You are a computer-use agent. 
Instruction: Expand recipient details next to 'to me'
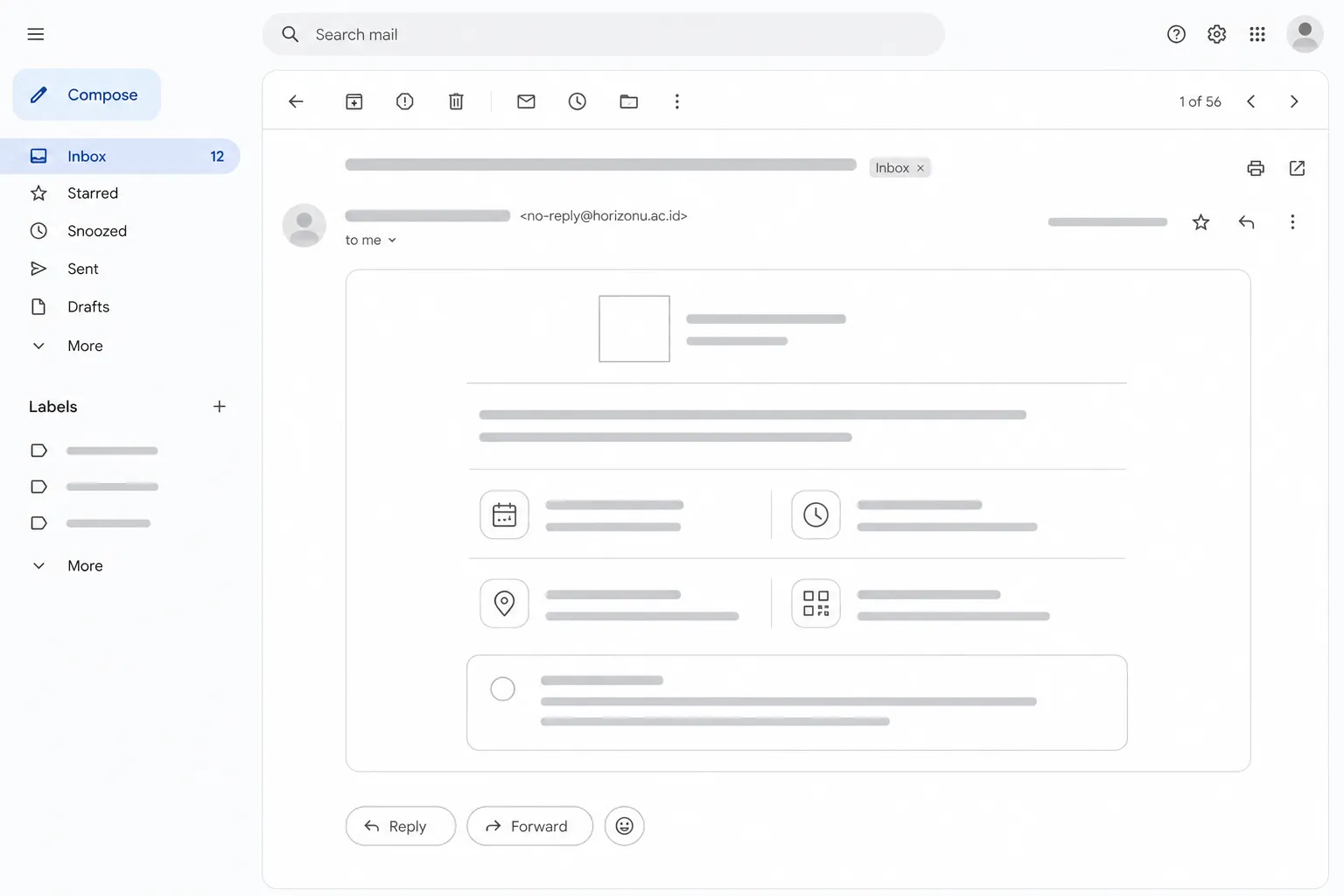392,241
